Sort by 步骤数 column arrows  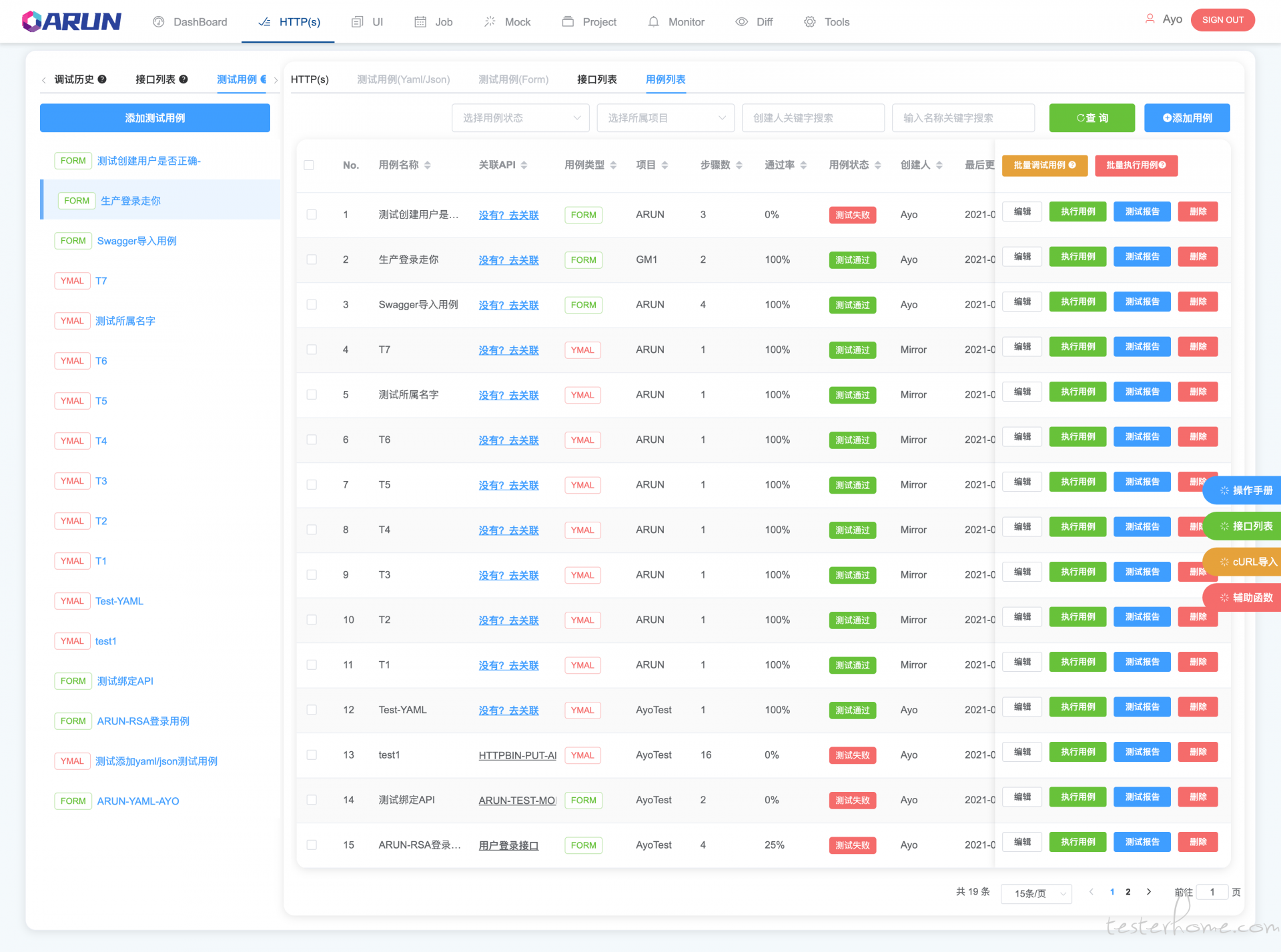pos(739,165)
